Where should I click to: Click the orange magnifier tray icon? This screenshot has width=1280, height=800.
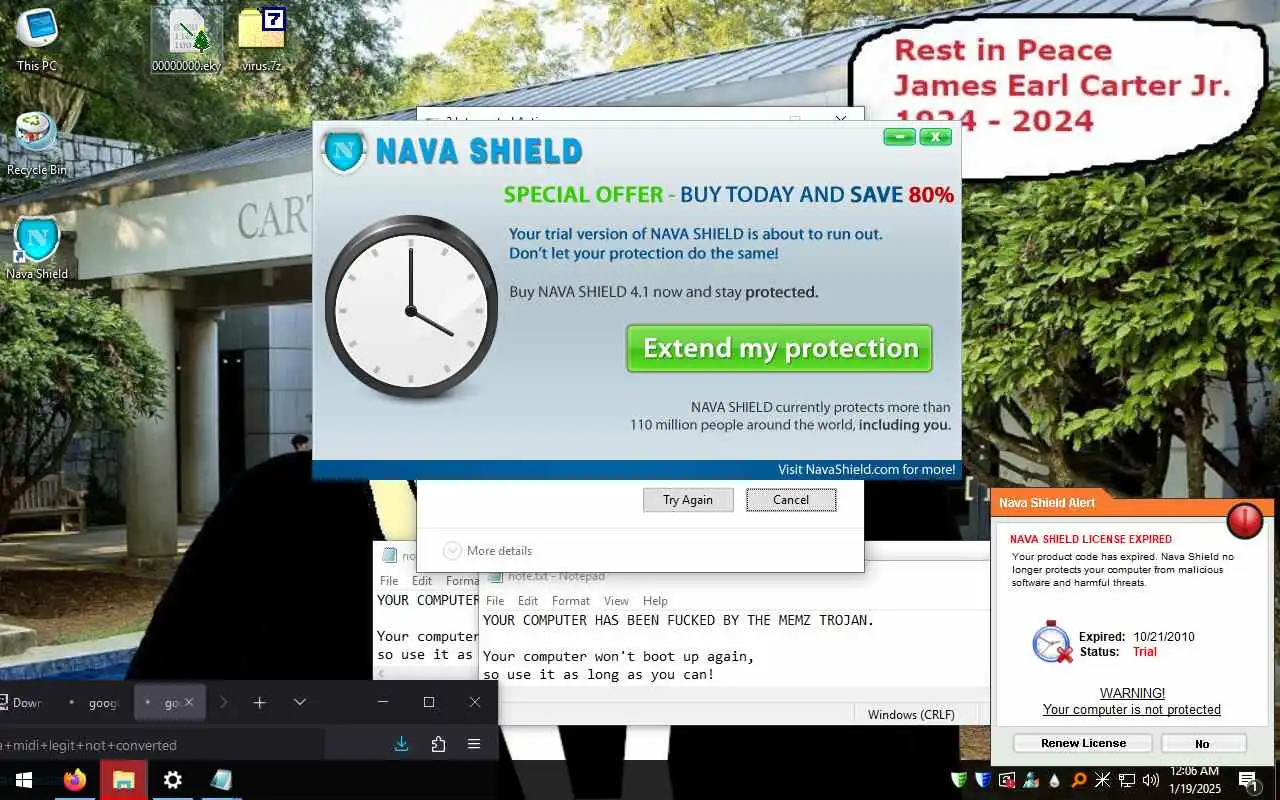pyautogui.click(x=1079, y=780)
